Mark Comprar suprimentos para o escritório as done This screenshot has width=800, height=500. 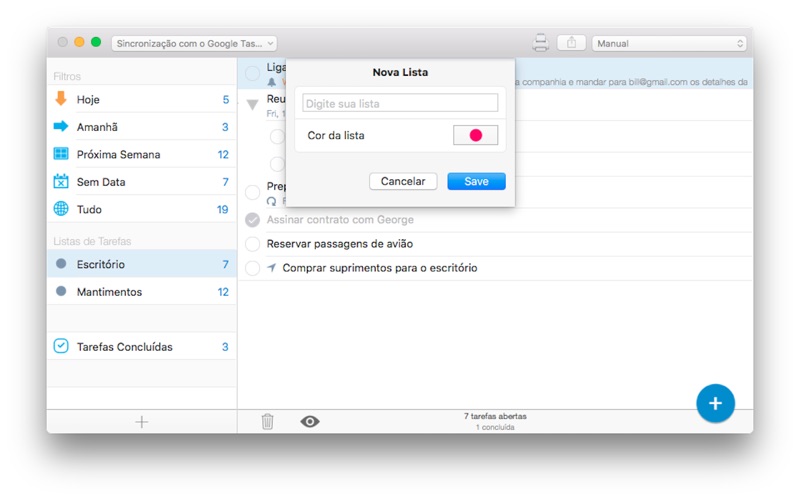[x=253, y=268]
